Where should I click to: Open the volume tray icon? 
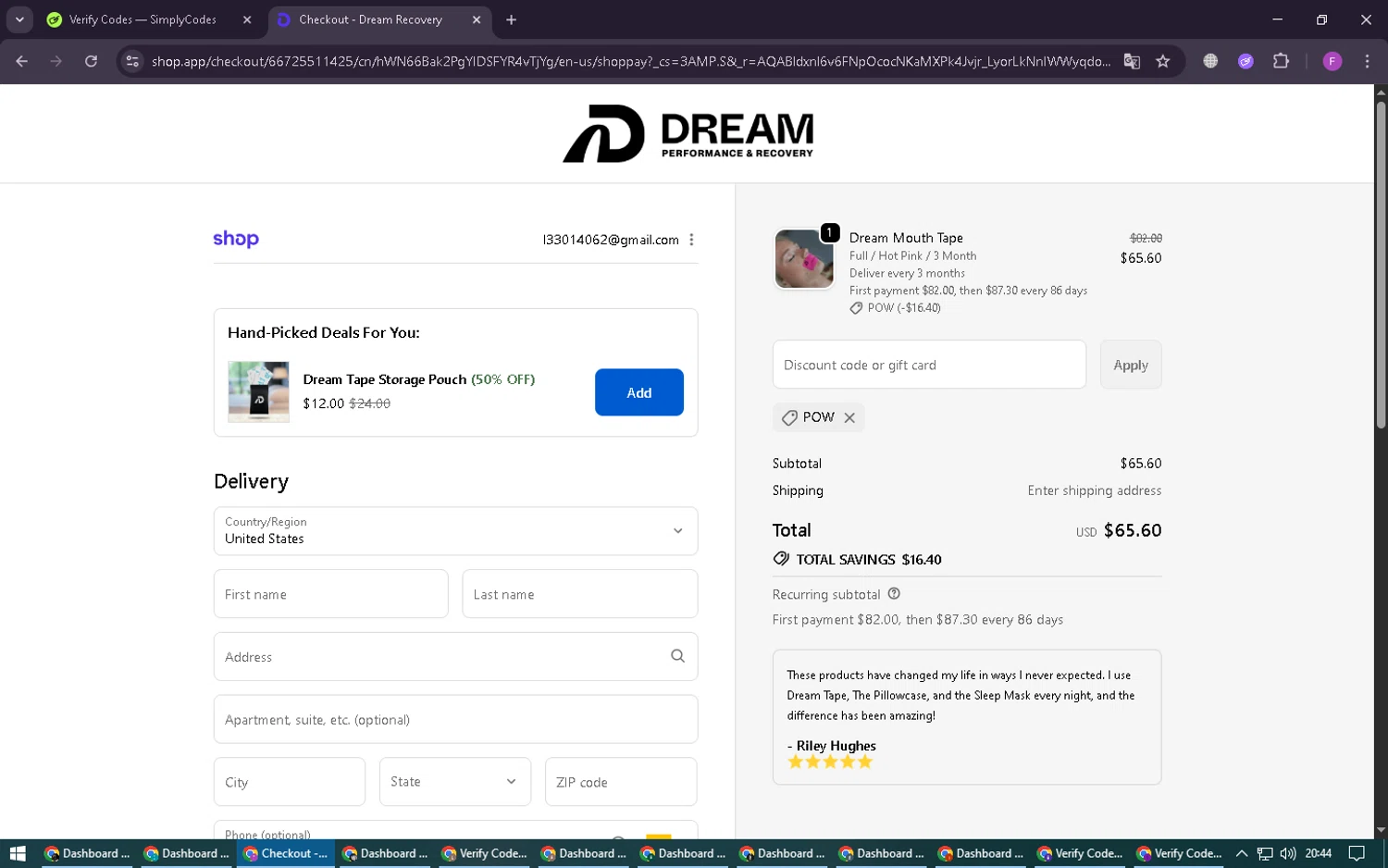1288,853
